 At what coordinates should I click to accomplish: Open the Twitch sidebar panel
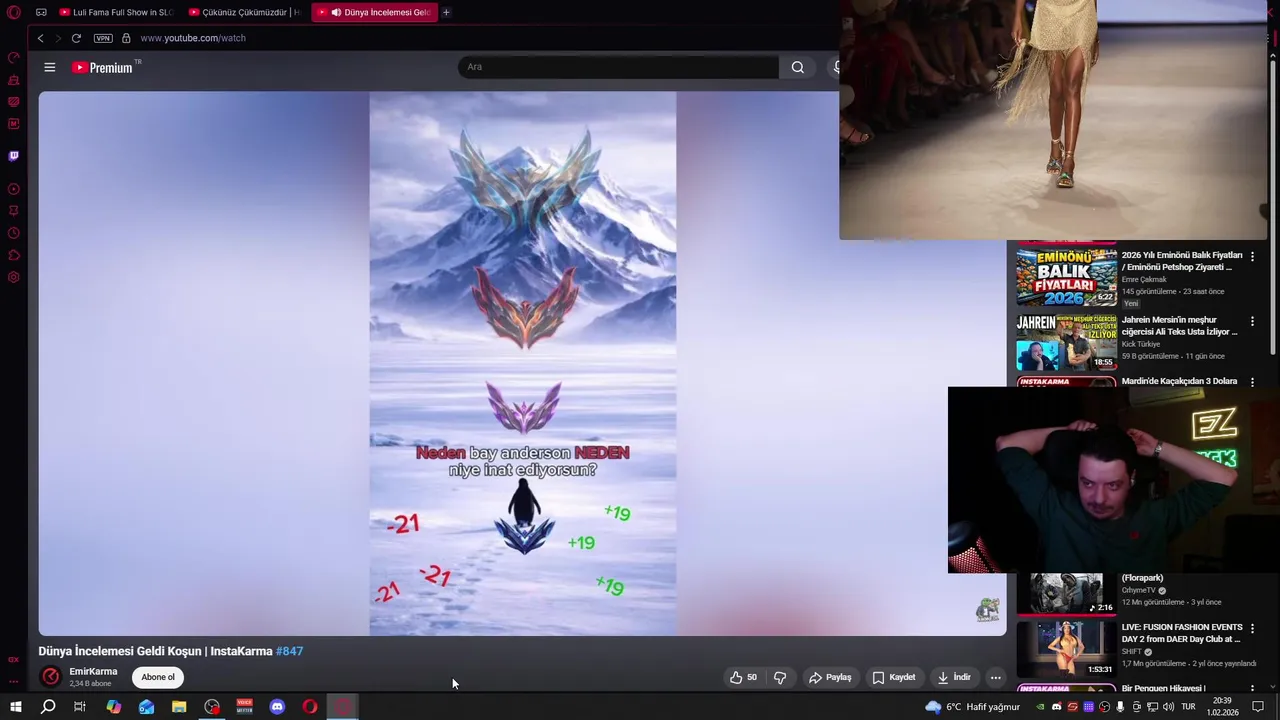(14, 156)
